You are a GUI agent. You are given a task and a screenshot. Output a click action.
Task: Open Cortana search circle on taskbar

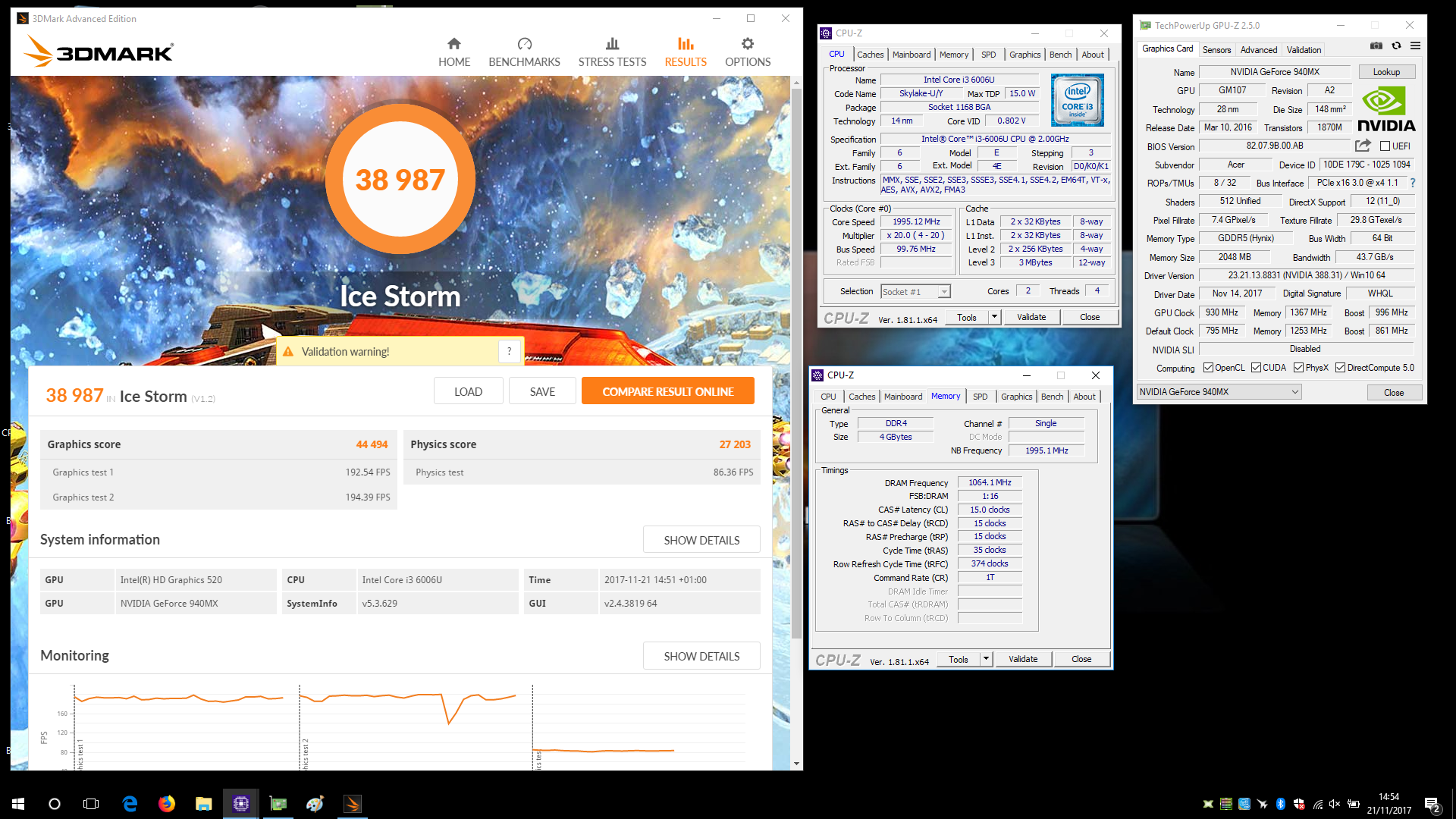click(55, 804)
